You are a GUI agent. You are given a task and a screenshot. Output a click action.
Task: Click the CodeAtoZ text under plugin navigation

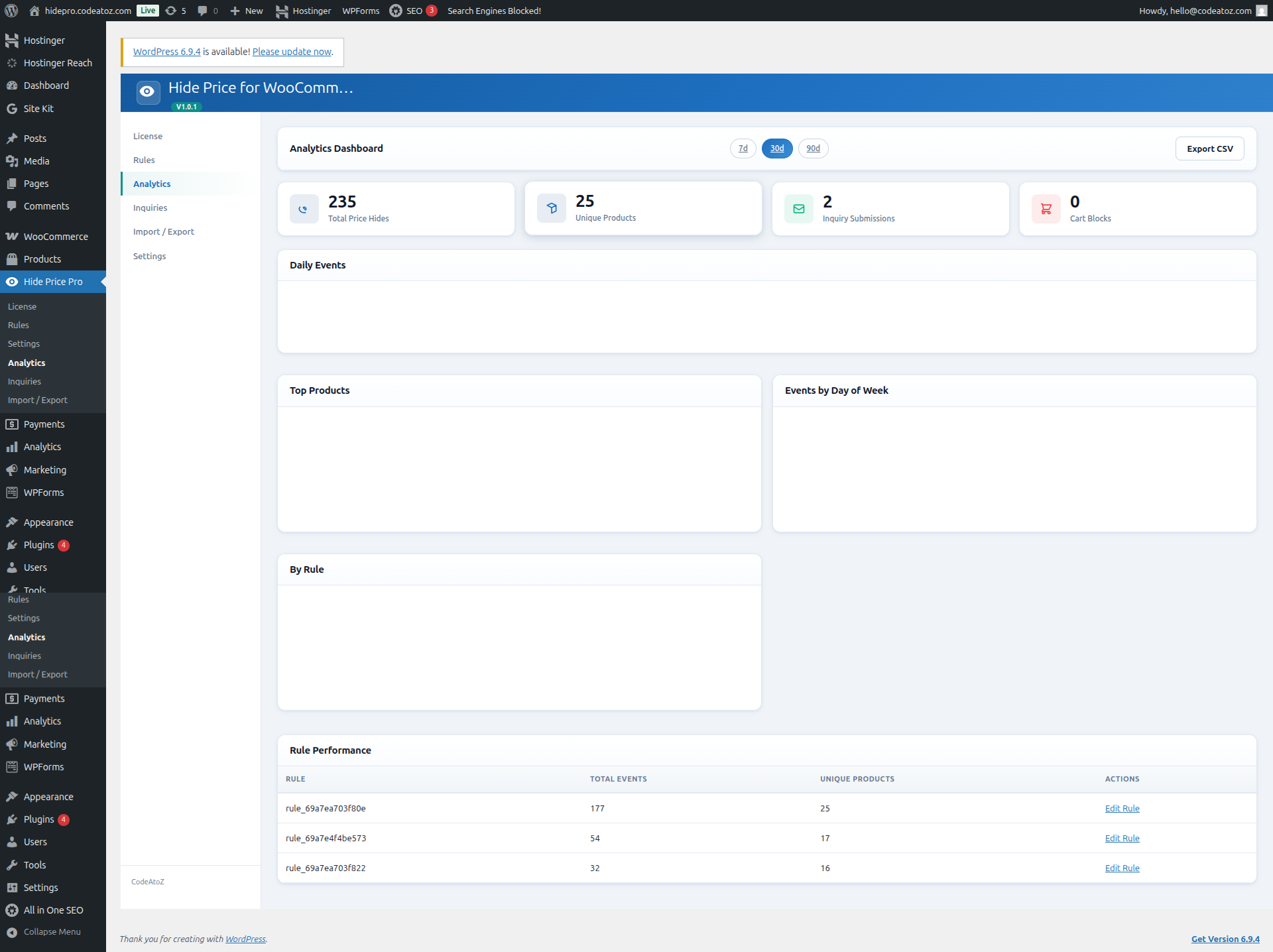pos(148,882)
